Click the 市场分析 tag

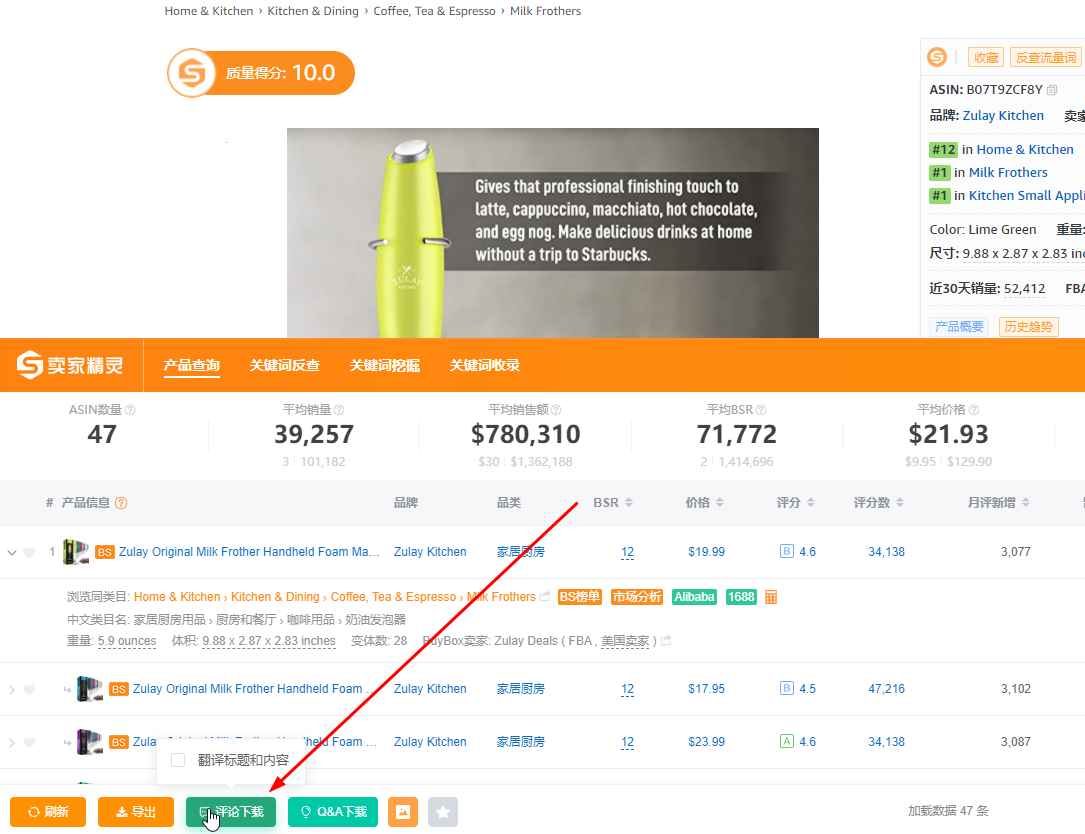click(x=637, y=597)
